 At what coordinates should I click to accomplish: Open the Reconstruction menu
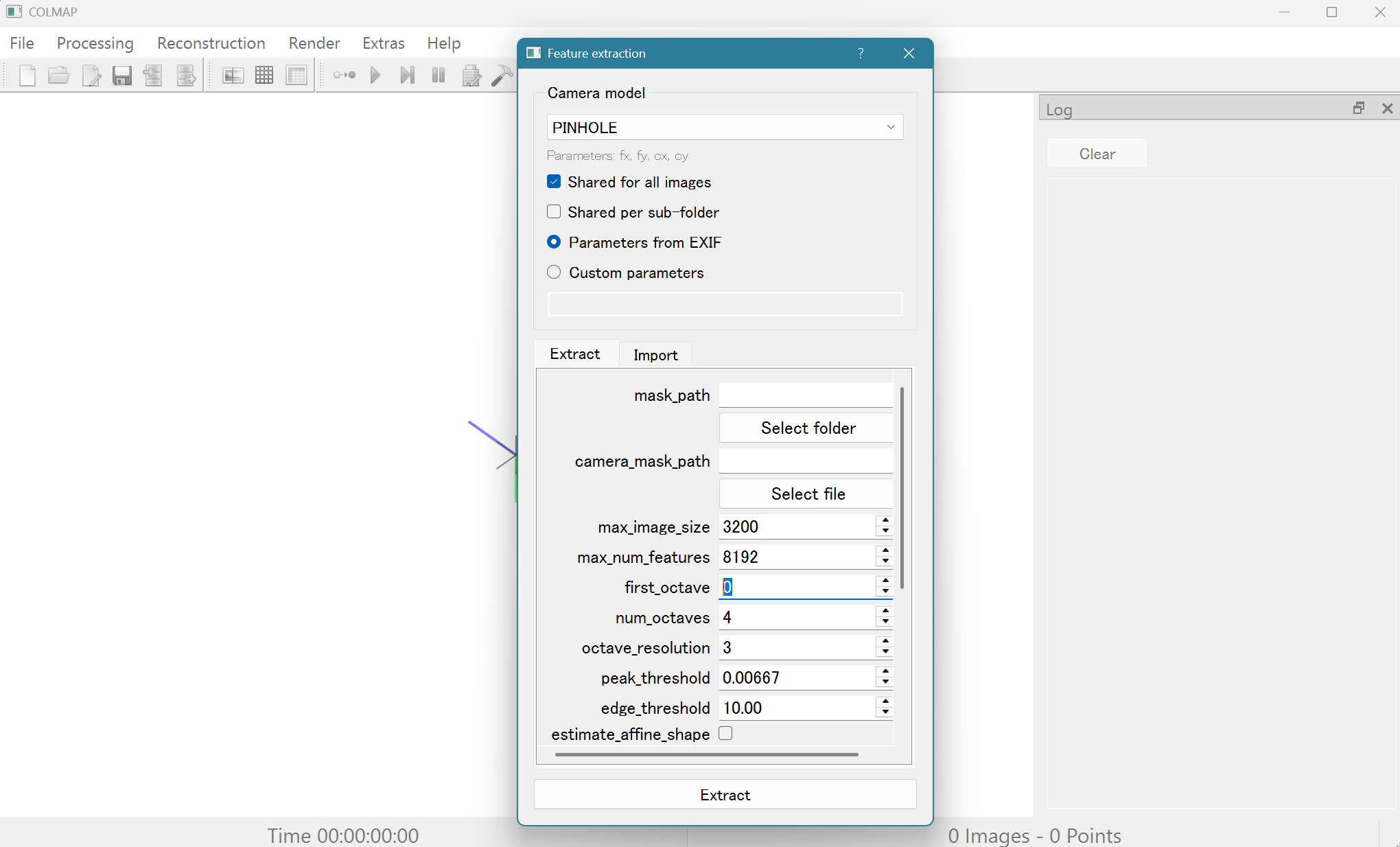[211, 43]
